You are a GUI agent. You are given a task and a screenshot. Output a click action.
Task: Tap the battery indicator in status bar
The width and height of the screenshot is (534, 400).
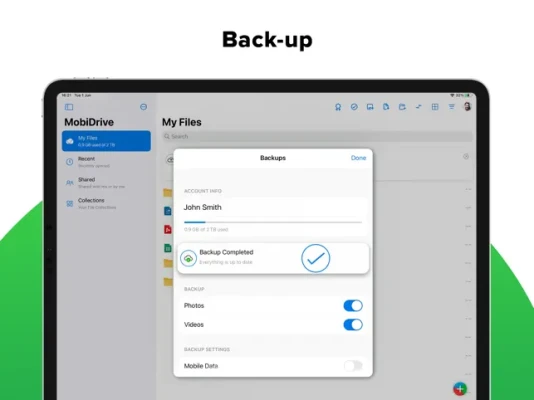(468, 95)
